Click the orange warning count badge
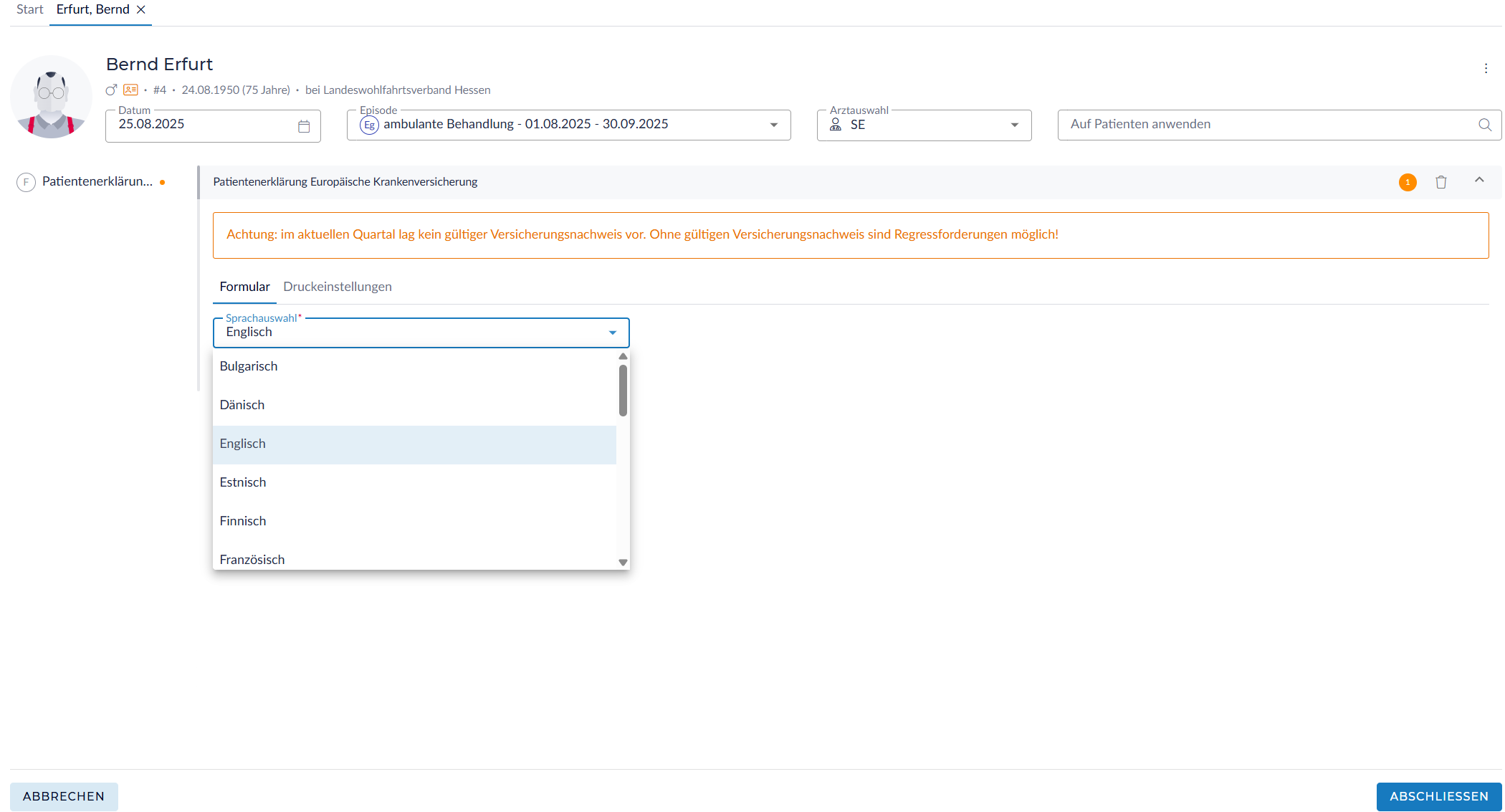Viewport: 1505px width, 812px height. (1407, 182)
